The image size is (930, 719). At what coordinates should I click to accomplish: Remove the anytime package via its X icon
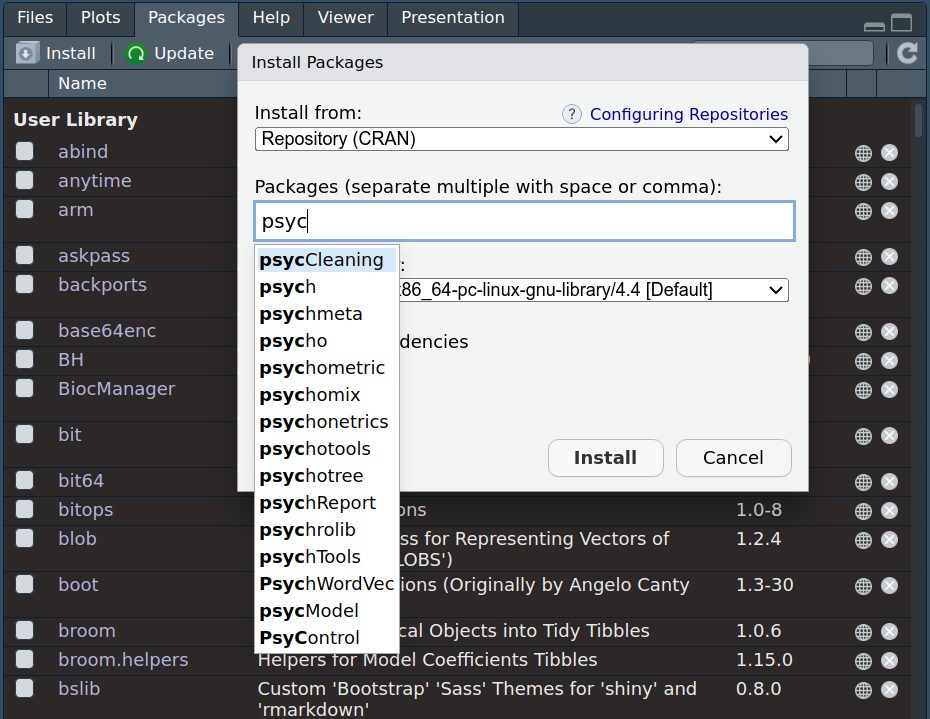tap(889, 182)
